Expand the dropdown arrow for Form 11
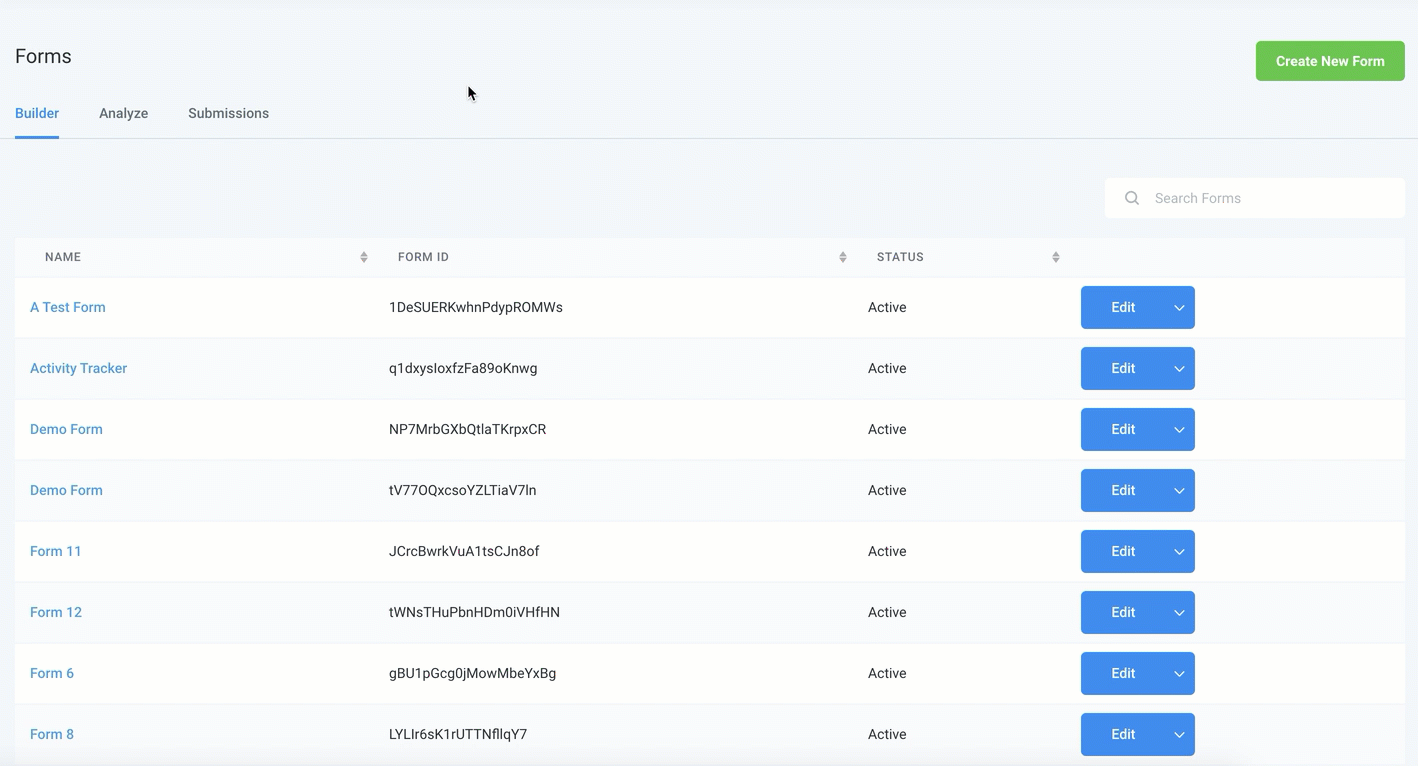The image size is (1418, 766). pos(1179,551)
